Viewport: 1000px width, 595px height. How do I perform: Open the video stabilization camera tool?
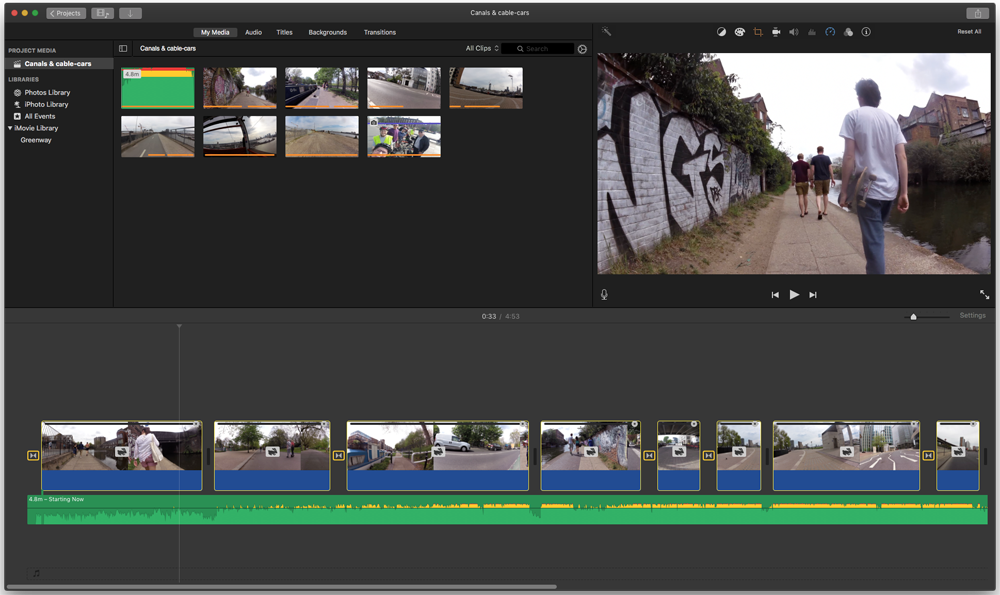(x=776, y=32)
